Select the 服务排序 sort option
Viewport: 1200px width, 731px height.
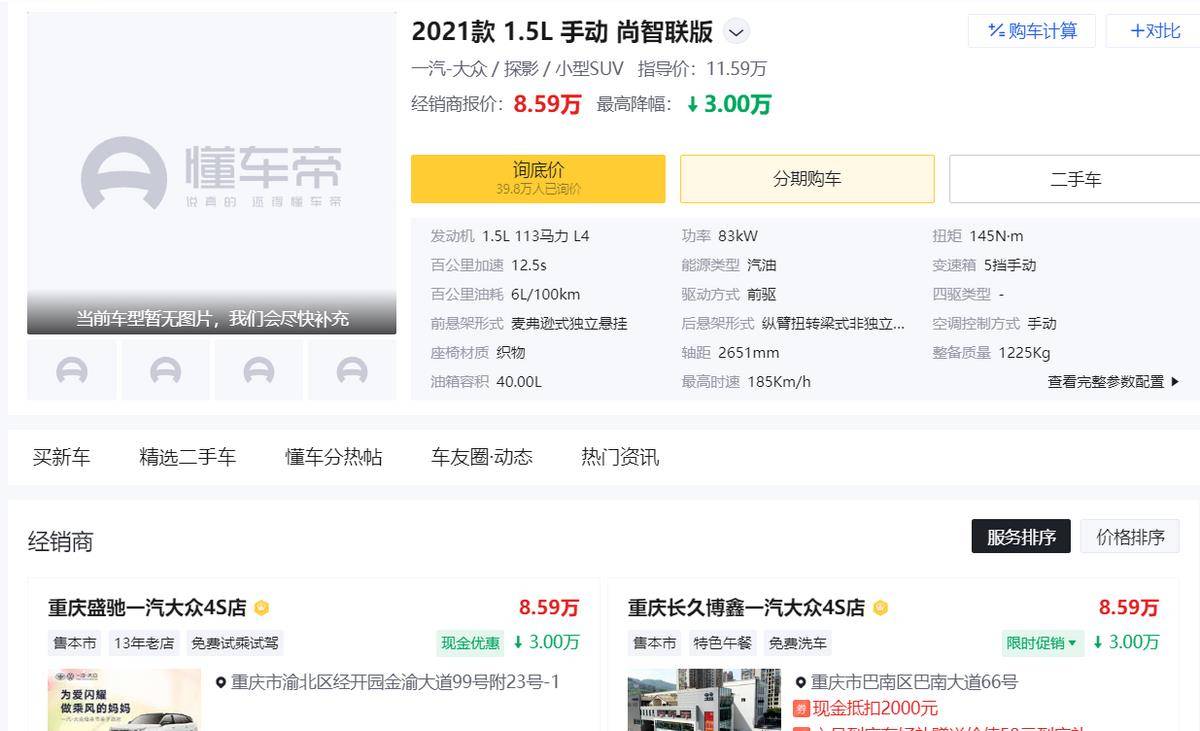[1021, 536]
